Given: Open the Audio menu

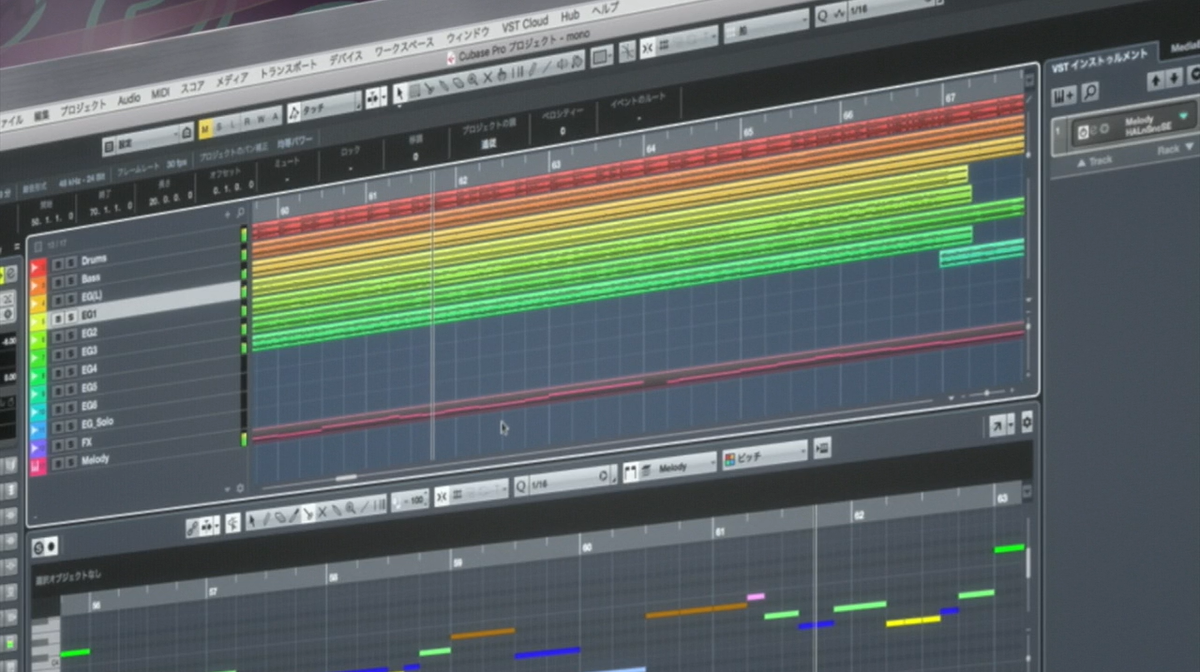Looking at the screenshot, I should (x=129, y=99).
